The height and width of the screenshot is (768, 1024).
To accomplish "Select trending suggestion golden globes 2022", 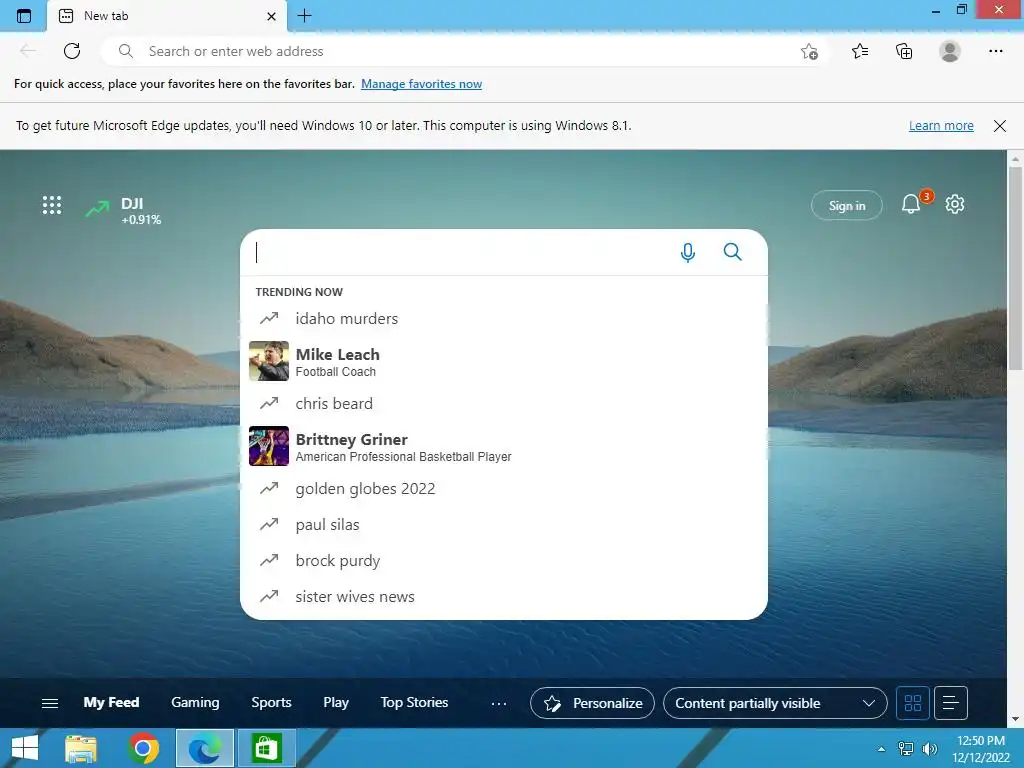I will tap(504, 488).
